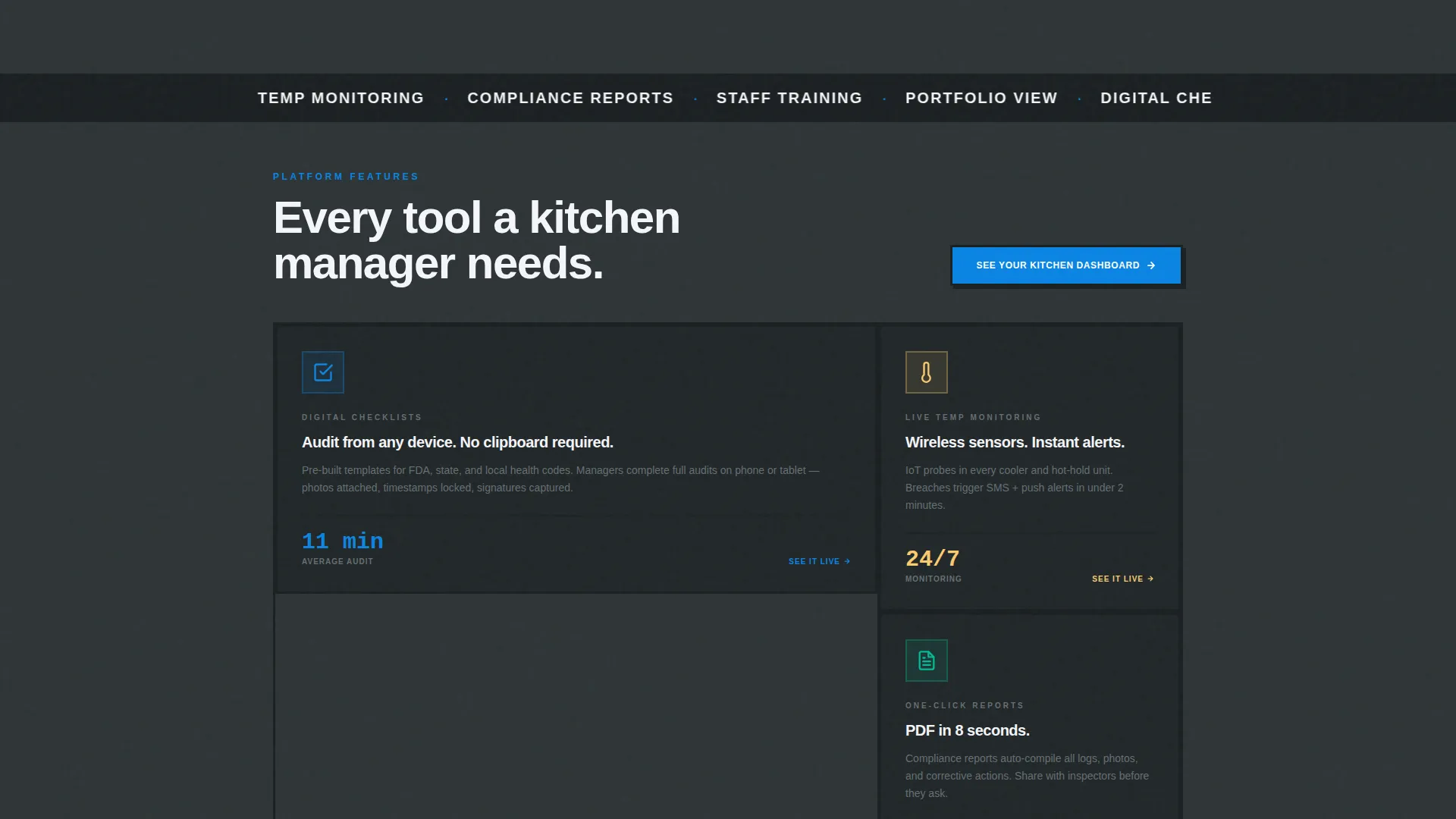The image size is (1456, 819).
Task: Select Staff Training in the ticker bar
Action: coord(789,99)
